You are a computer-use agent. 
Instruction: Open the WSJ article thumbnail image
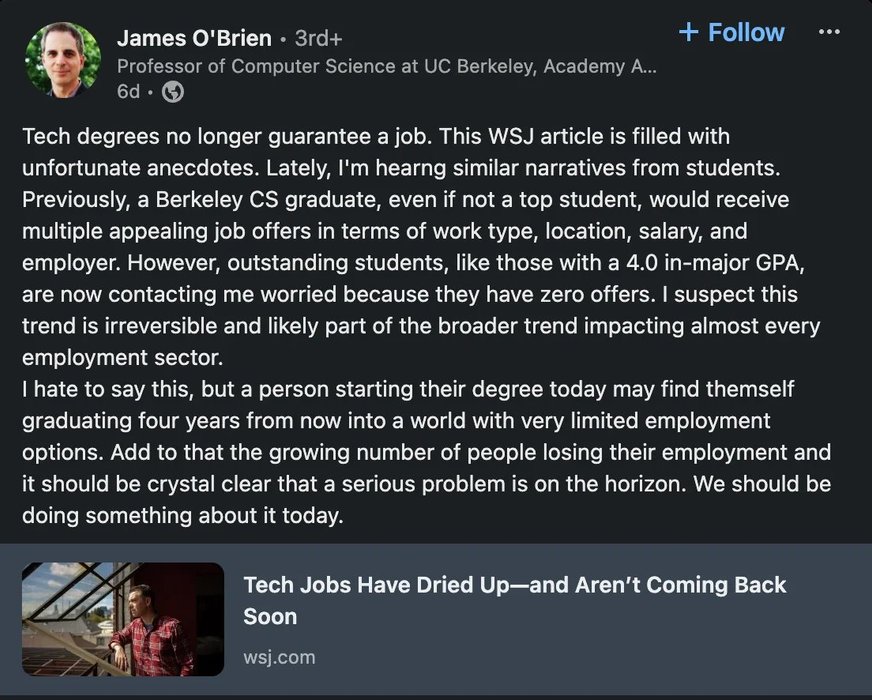[123, 619]
